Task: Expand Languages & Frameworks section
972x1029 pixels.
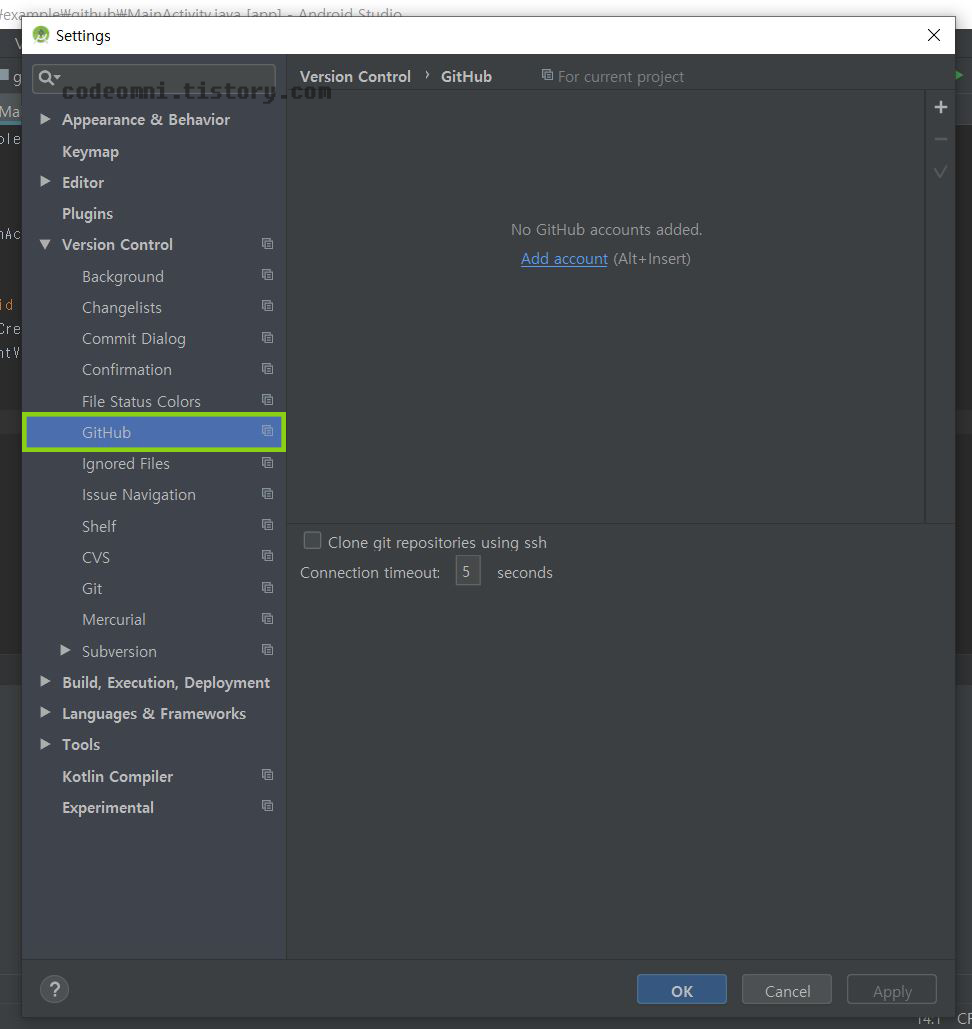Action: [x=45, y=712]
